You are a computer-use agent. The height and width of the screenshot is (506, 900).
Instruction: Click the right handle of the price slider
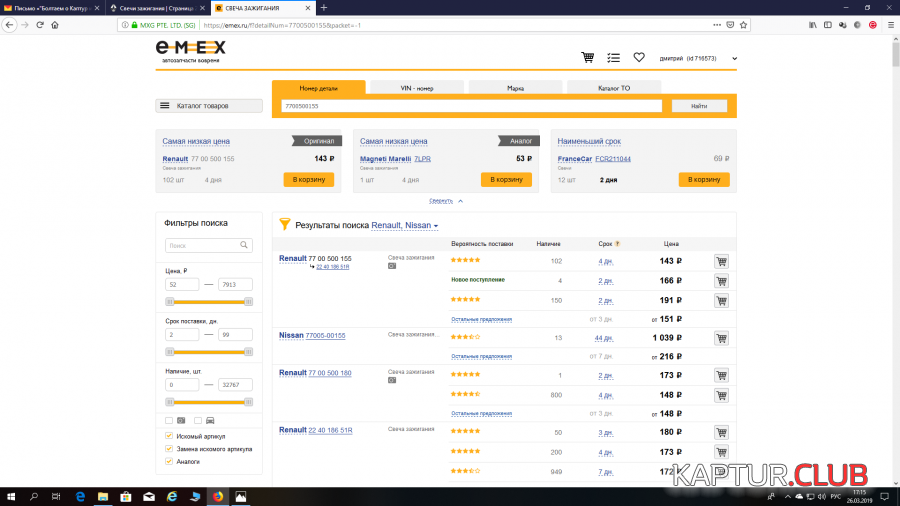[x=248, y=301]
